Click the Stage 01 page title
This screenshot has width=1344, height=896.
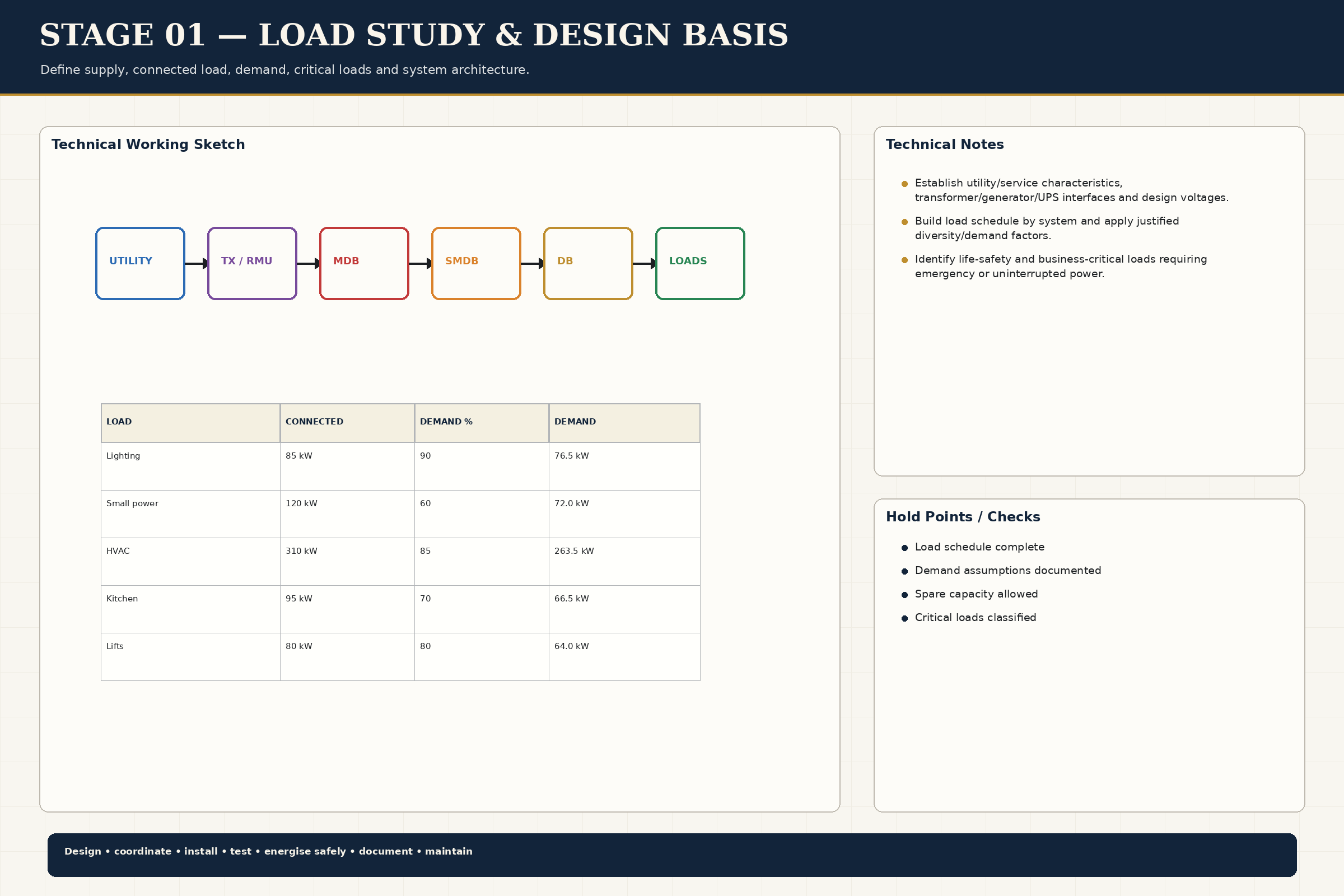pos(414,35)
